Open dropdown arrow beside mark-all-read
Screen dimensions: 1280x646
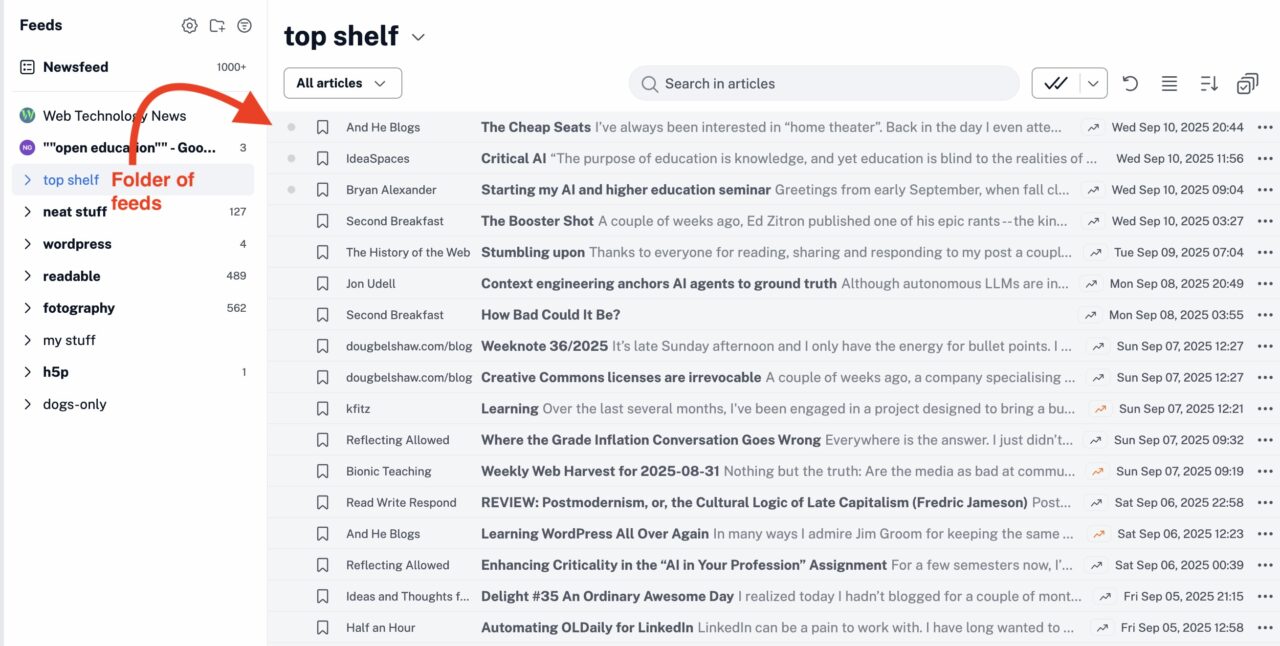pos(1094,84)
